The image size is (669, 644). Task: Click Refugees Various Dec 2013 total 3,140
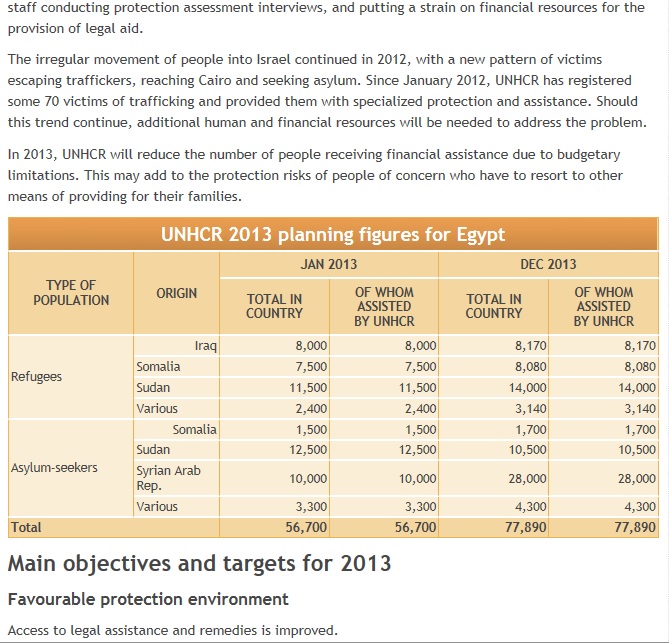(x=530, y=408)
